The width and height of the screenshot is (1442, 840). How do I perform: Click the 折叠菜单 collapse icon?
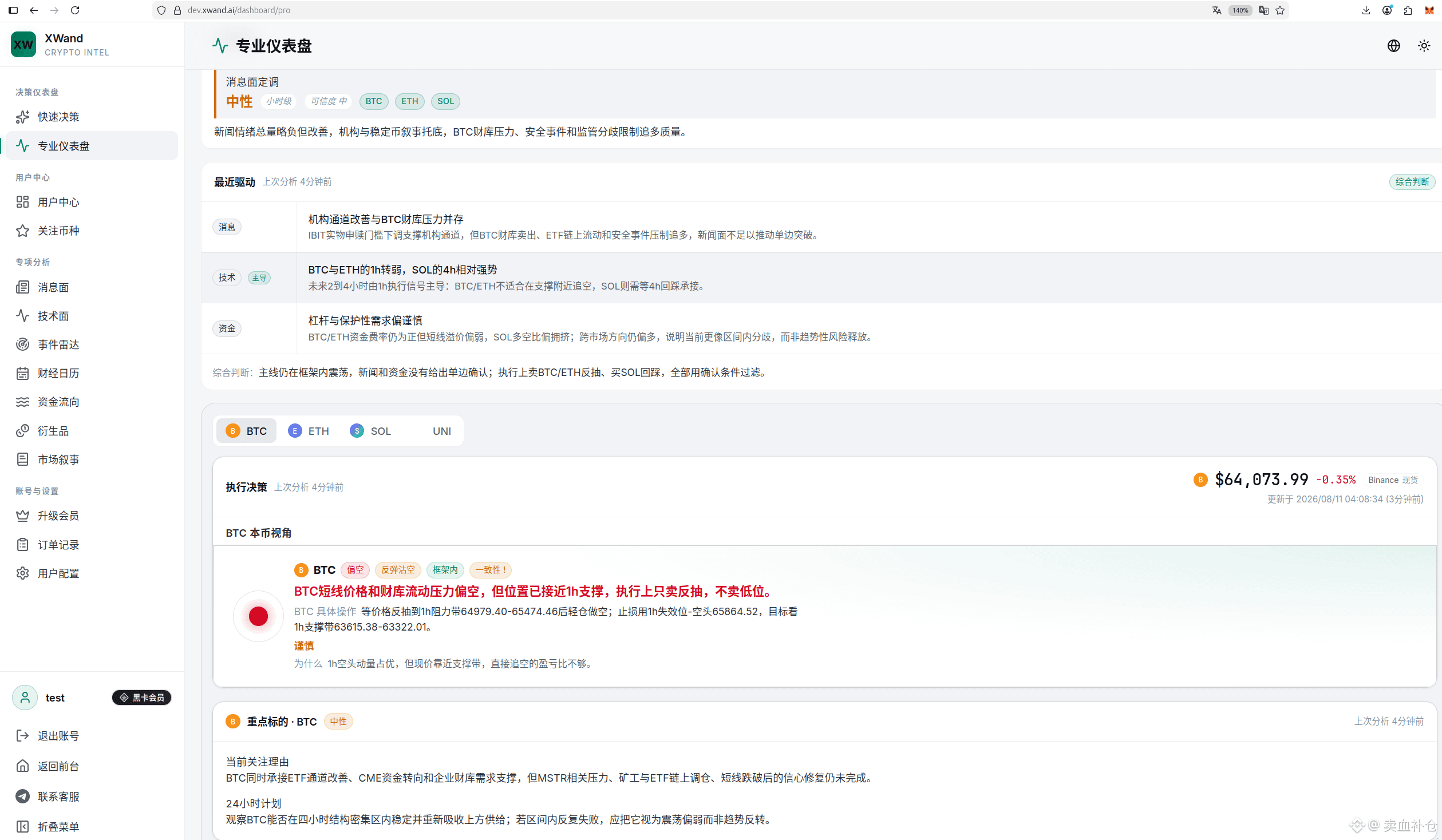click(x=22, y=827)
